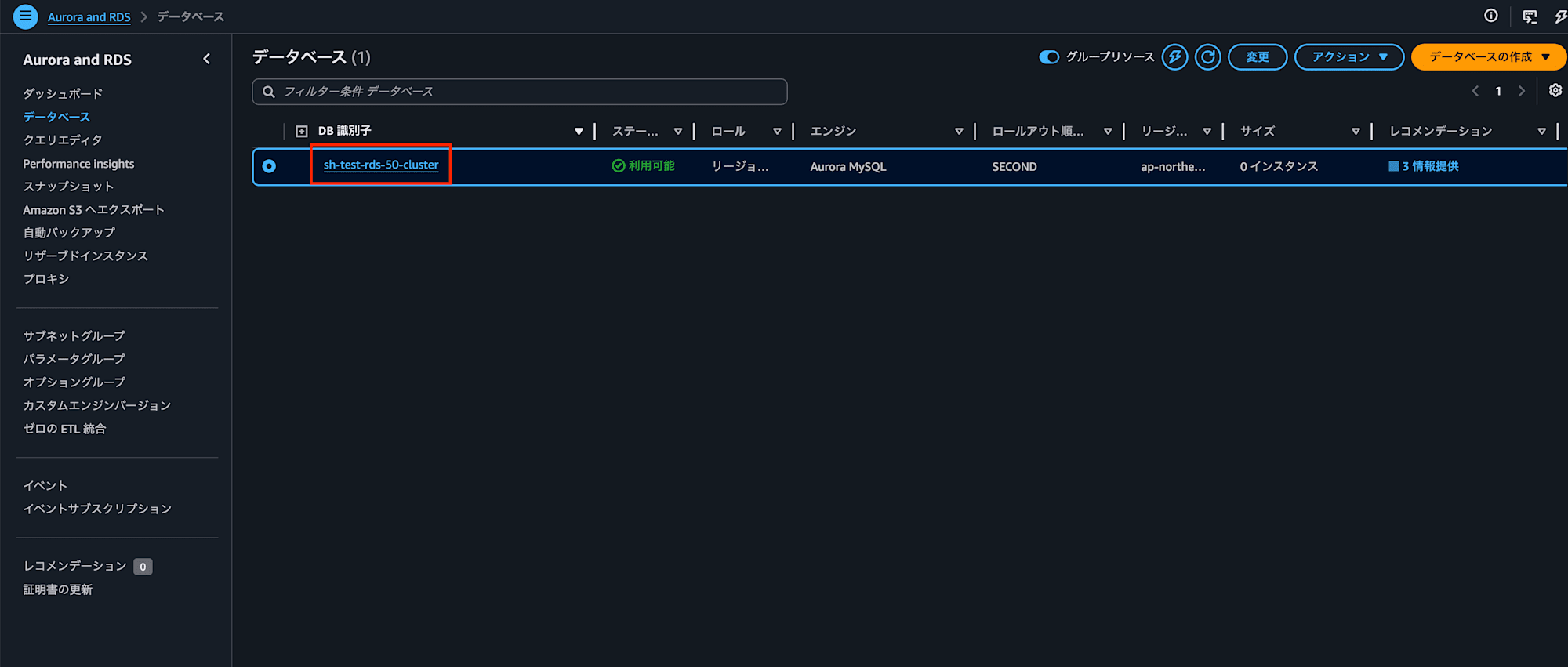1568x667 pixels.
Task: Open 自動バックアップ in sidebar
Action: pyautogui.click(x=69, y=233)
